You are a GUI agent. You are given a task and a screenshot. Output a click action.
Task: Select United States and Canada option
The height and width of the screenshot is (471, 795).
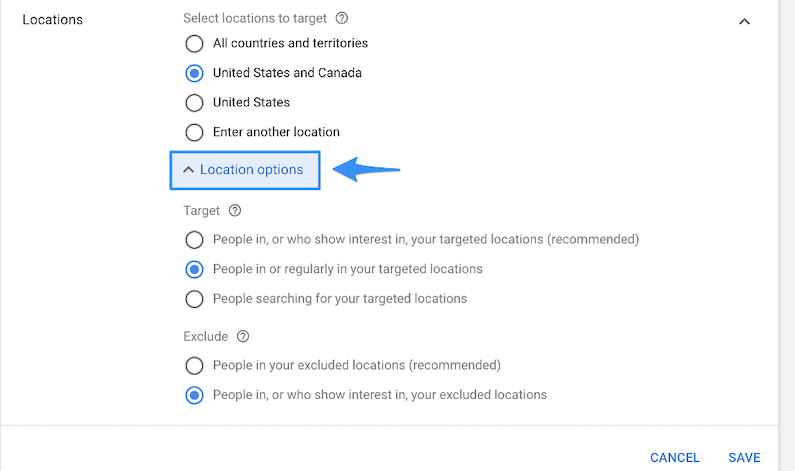point(194,73)
